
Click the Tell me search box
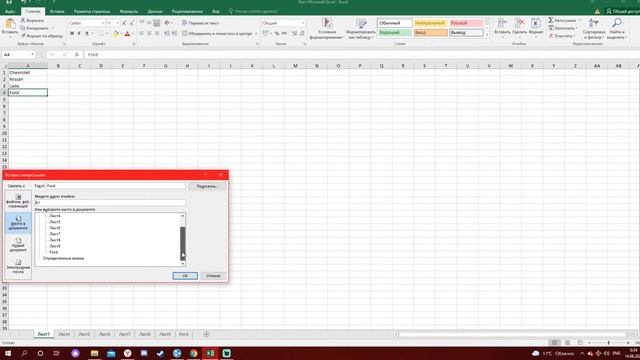click(x=253, y=11)
